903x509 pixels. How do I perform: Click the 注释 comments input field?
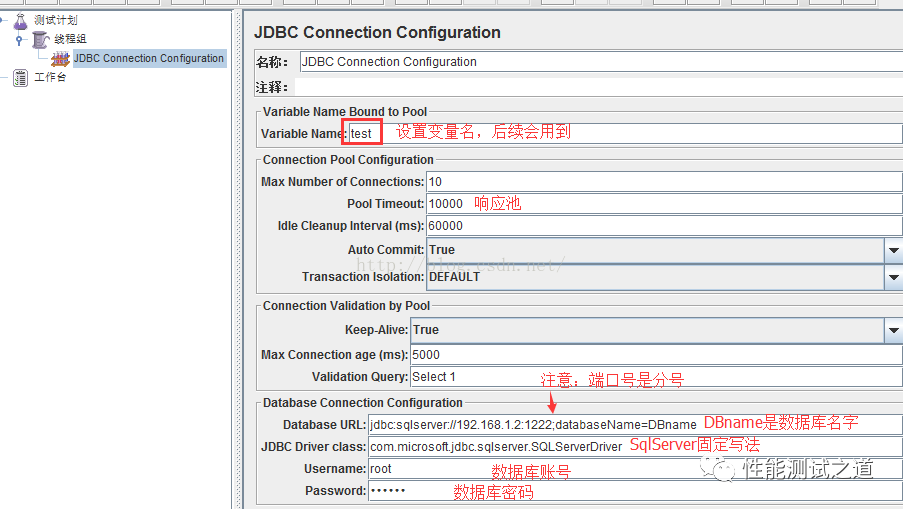599,87
